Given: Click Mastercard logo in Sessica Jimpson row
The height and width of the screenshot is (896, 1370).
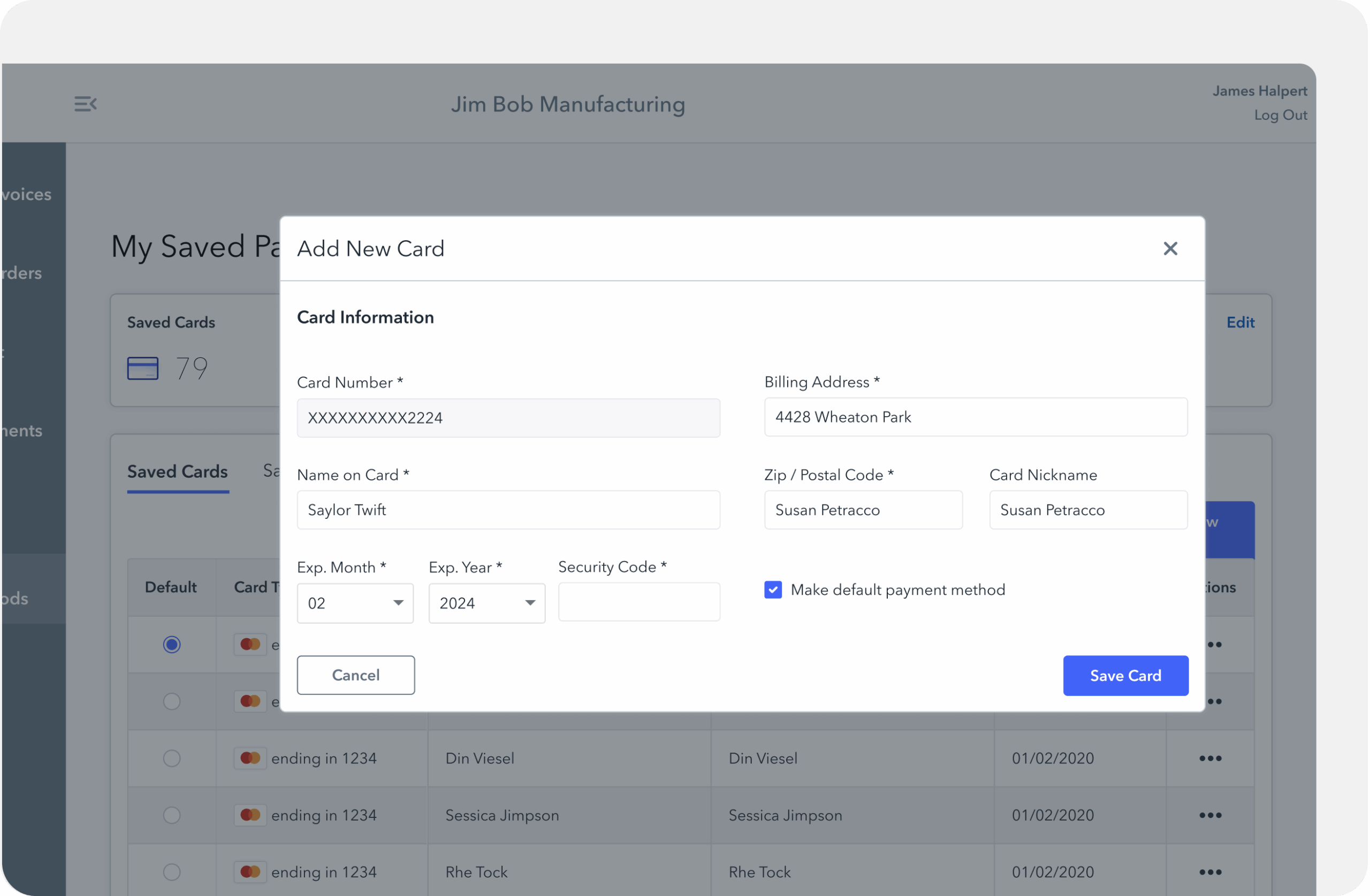Looking at the screenshot, I should point(250,815).
